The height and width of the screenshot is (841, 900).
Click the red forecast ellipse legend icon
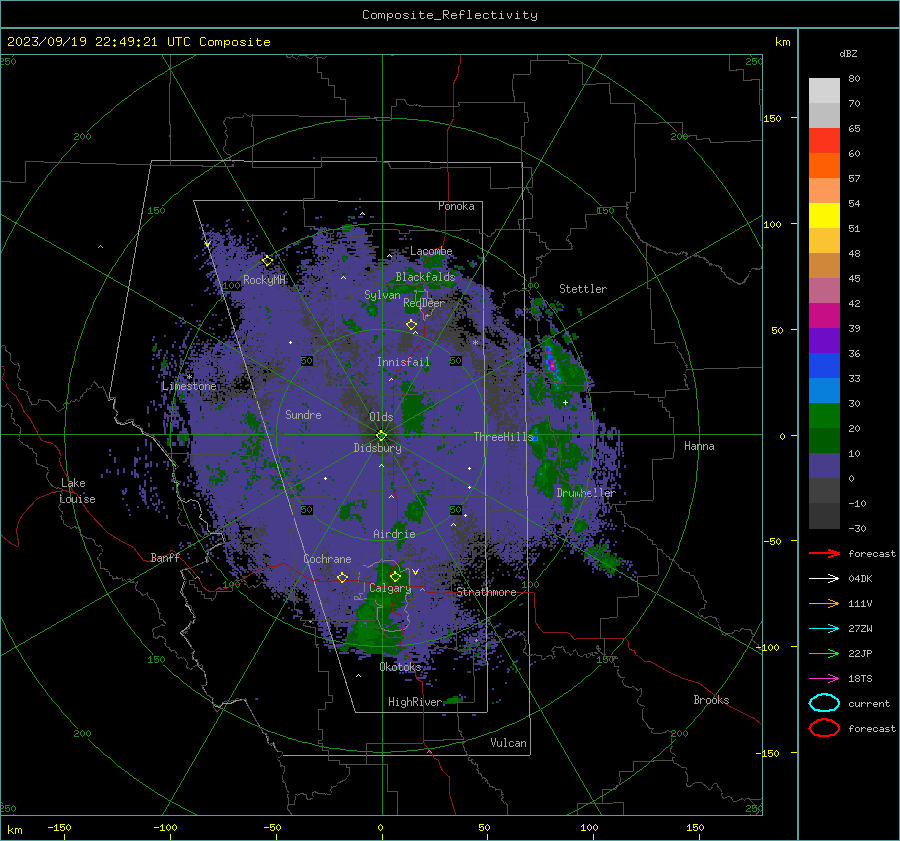824,728
